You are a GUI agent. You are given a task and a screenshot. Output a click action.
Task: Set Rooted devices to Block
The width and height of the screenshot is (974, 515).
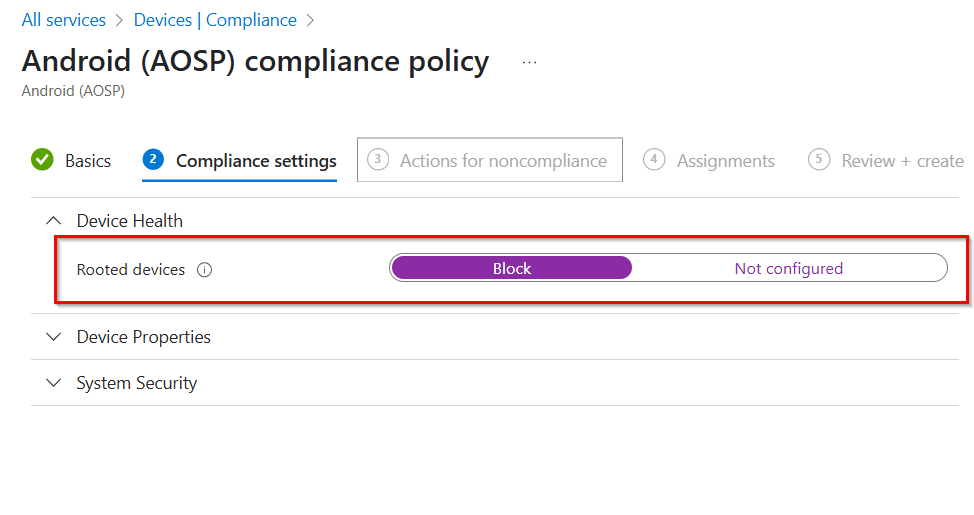pyautogui.click(x=511, y=268)
